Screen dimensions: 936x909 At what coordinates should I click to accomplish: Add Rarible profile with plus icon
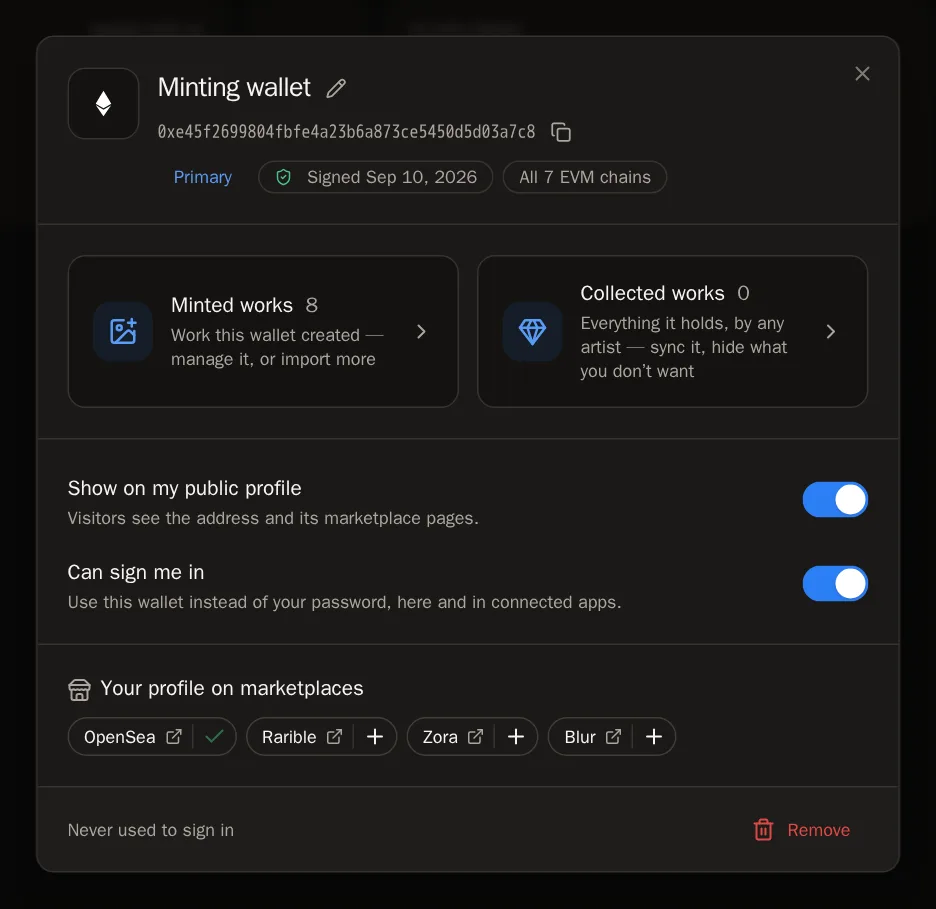click(375, 737)
